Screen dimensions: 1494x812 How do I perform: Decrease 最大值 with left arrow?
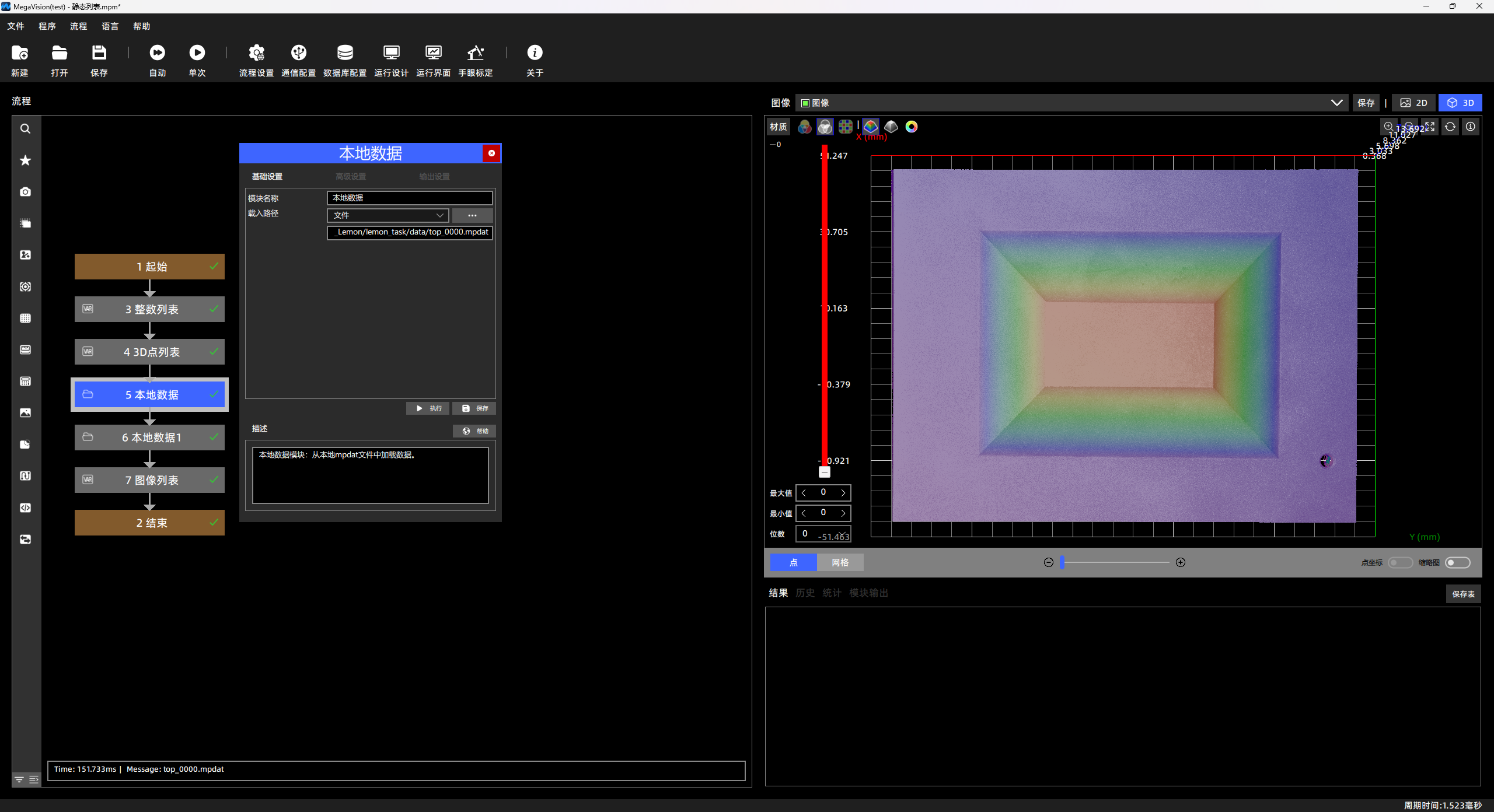point(804,494)
